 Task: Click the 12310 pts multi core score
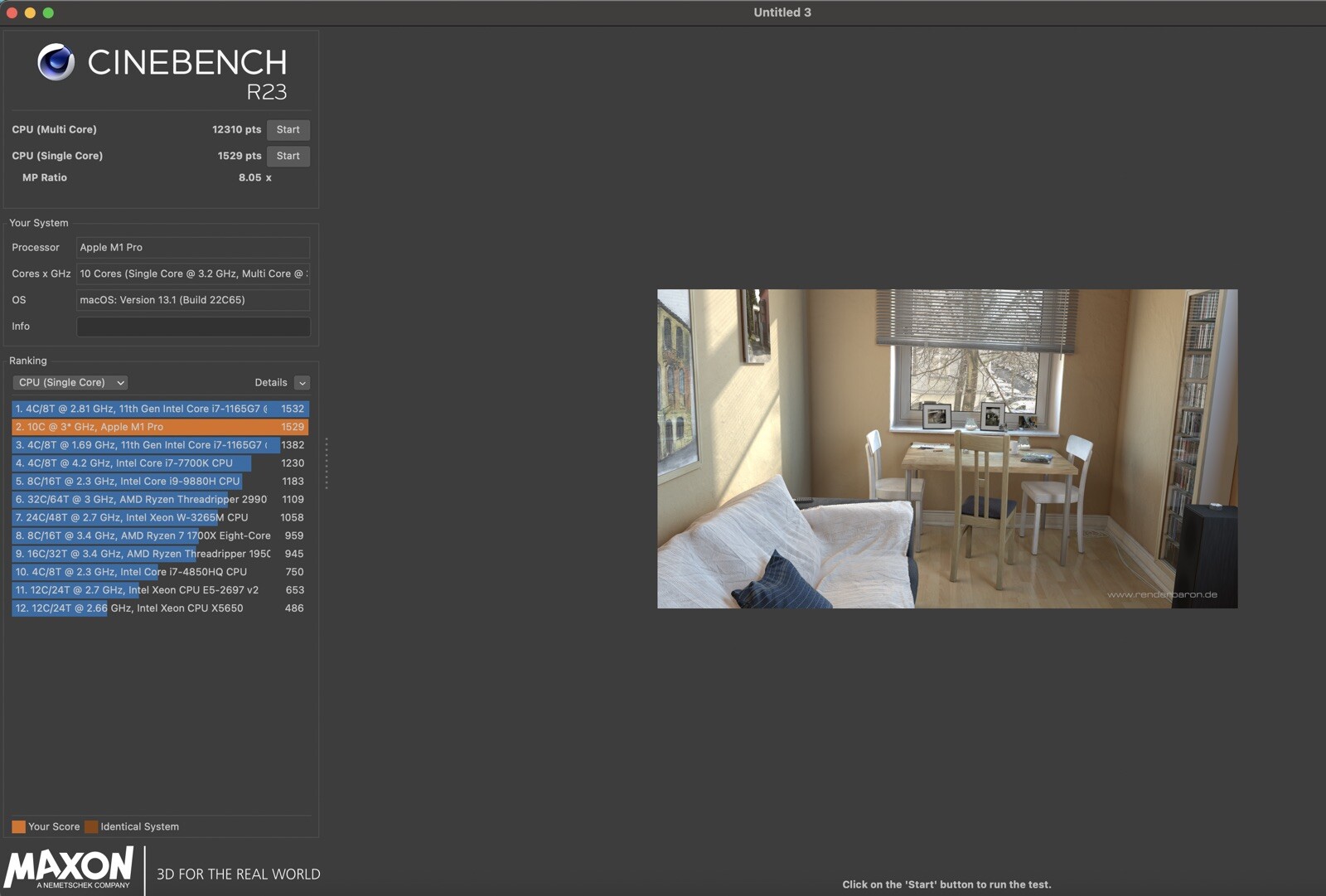click(236, 129)
